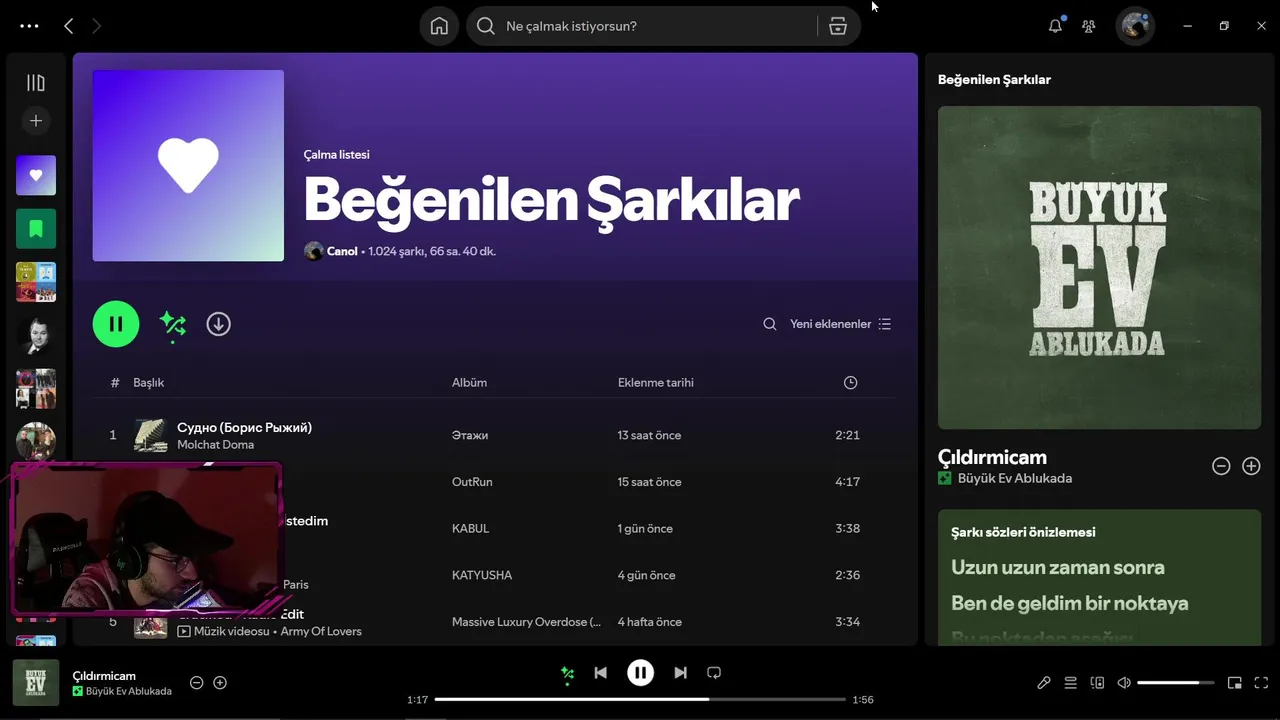Viewport: 1280px width, 720px height.
Task: Click the Beğenilen Şarkılar playlist cover
Action: coord(188,166)
